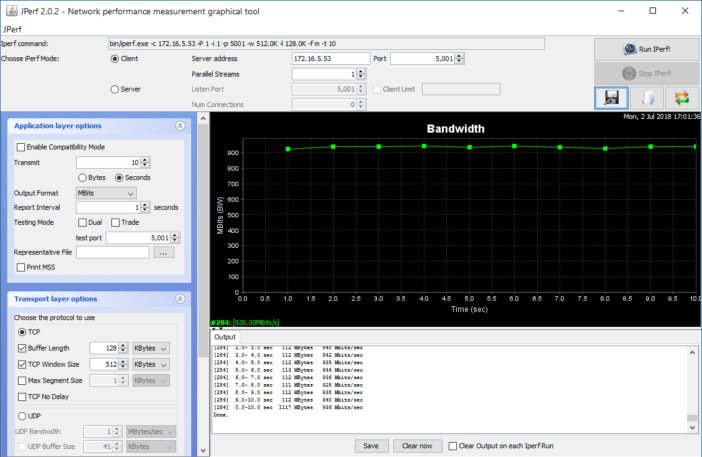Viewport: 702px width, 457px height.
Task: Click the Transmit value stepper
Action: tap(145, 162)
